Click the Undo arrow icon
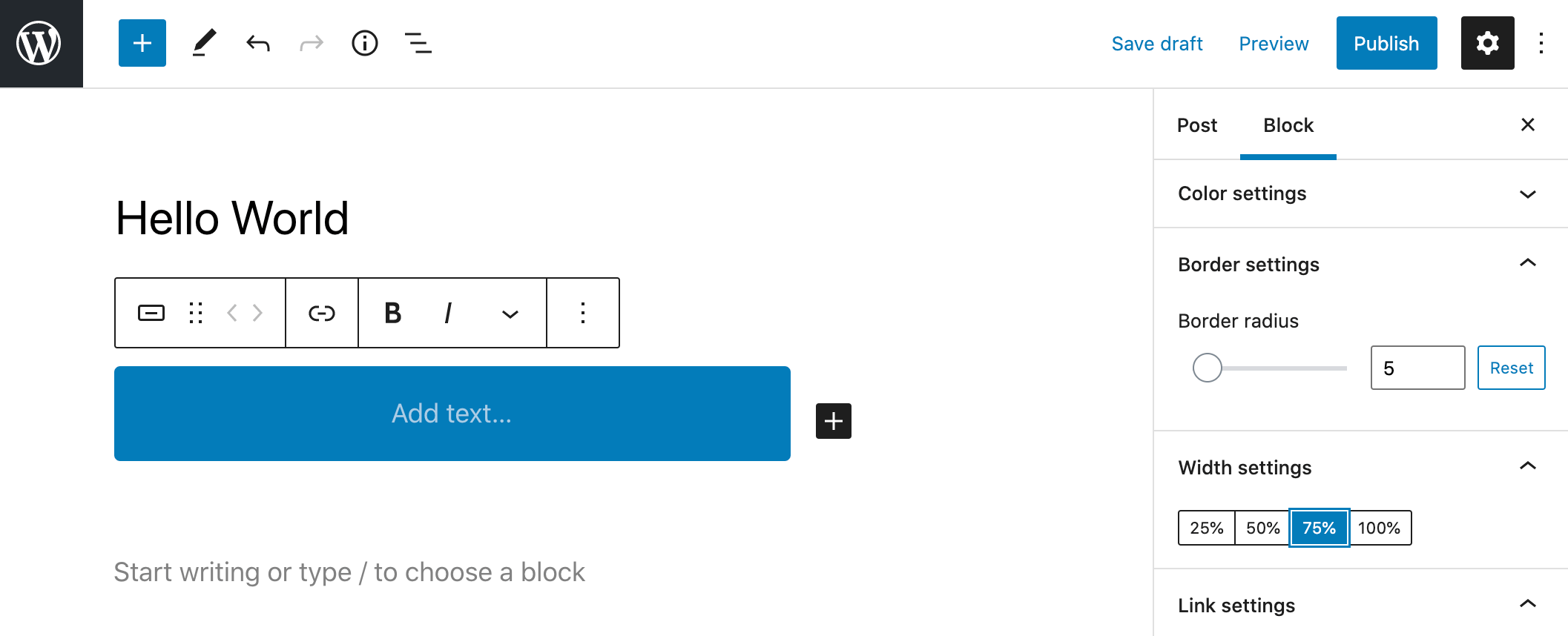Screen dimensions: 1568x636 pyautogui.click(x=257, y=43)
